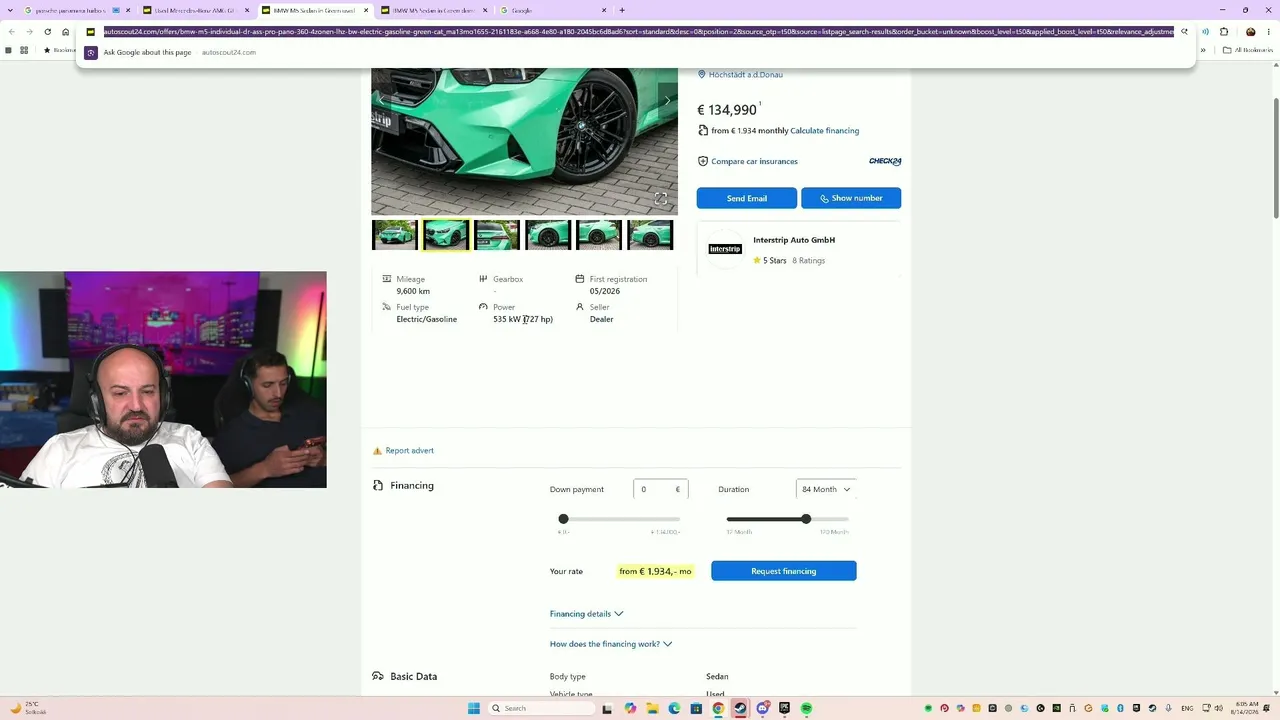Open Google Chrome from the taskbar
The image size is (1280, 720).
(718, 708)
